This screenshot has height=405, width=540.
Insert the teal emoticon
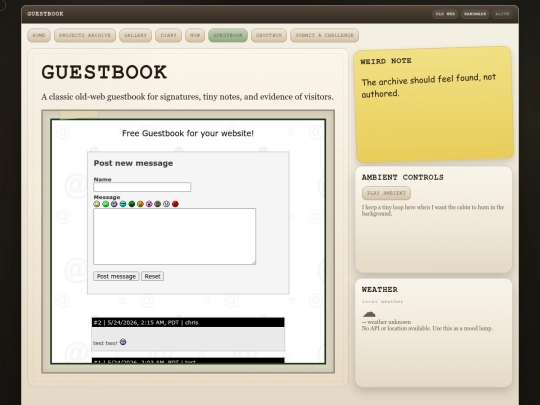pos(123,204)
